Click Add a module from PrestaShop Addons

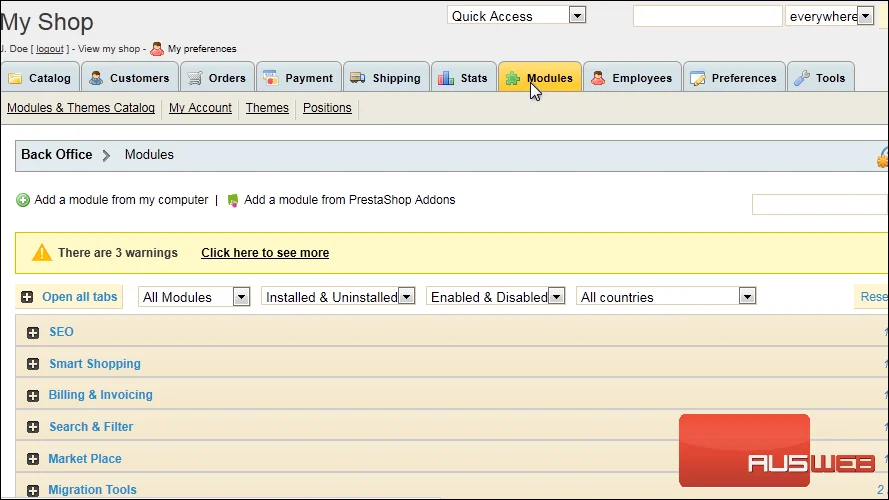[x=349, y=200]
